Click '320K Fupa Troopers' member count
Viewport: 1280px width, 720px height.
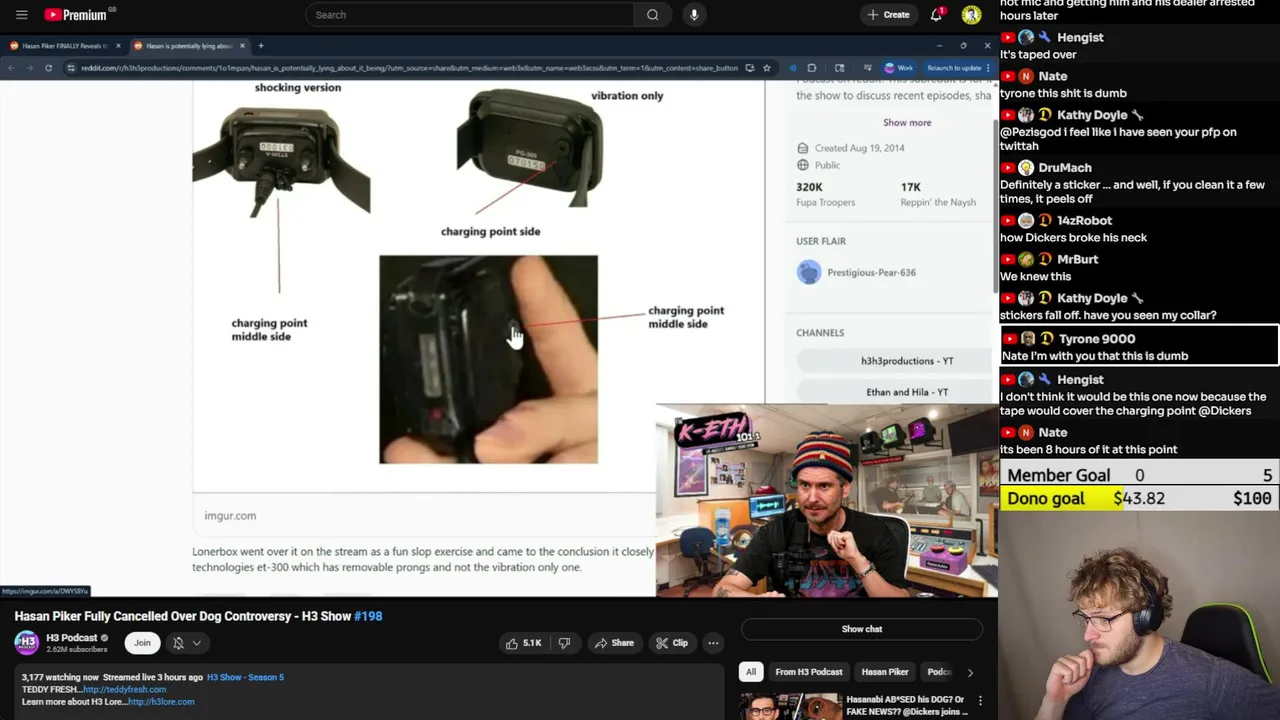coord(825,194)
